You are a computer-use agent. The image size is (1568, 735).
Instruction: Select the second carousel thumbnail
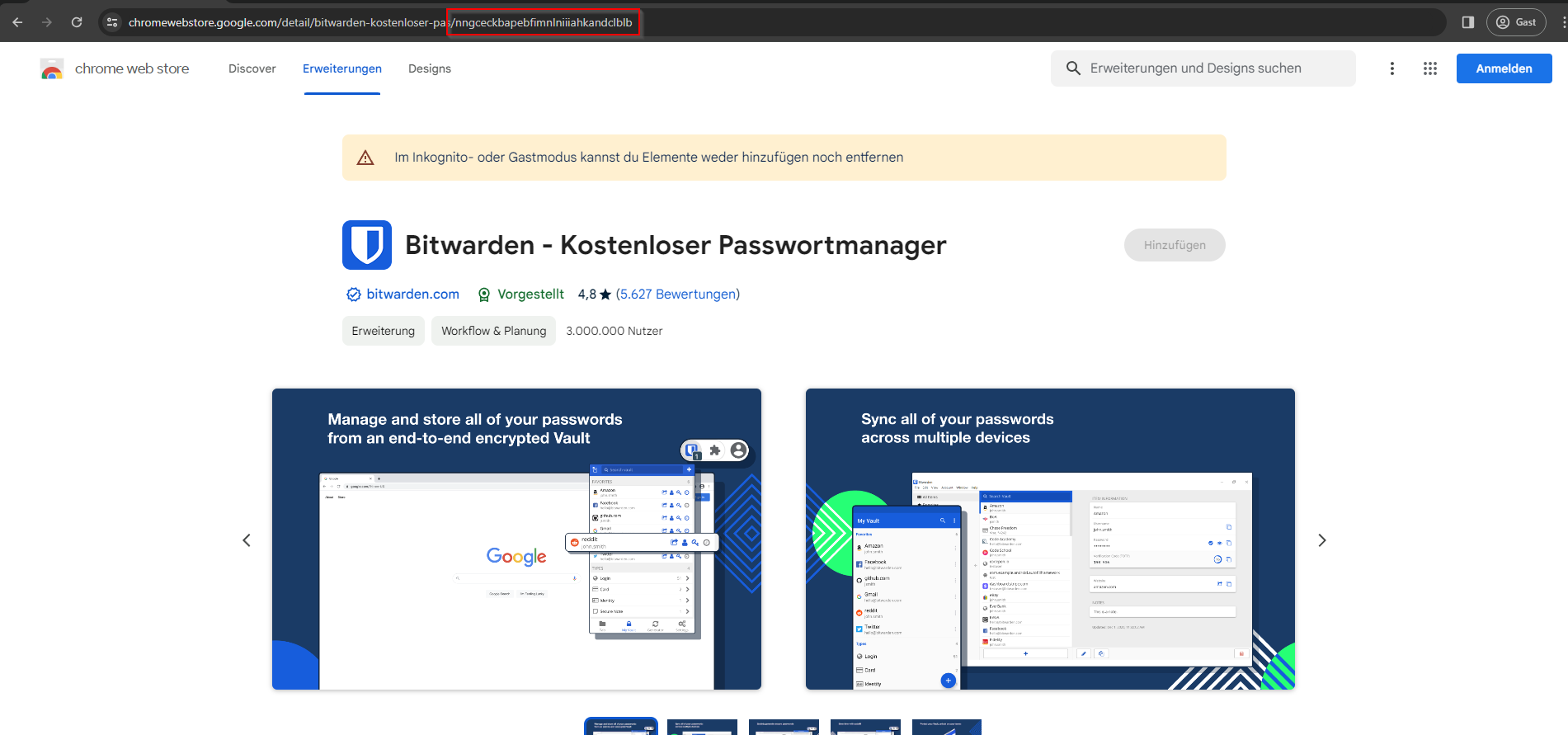click(702, 727)
